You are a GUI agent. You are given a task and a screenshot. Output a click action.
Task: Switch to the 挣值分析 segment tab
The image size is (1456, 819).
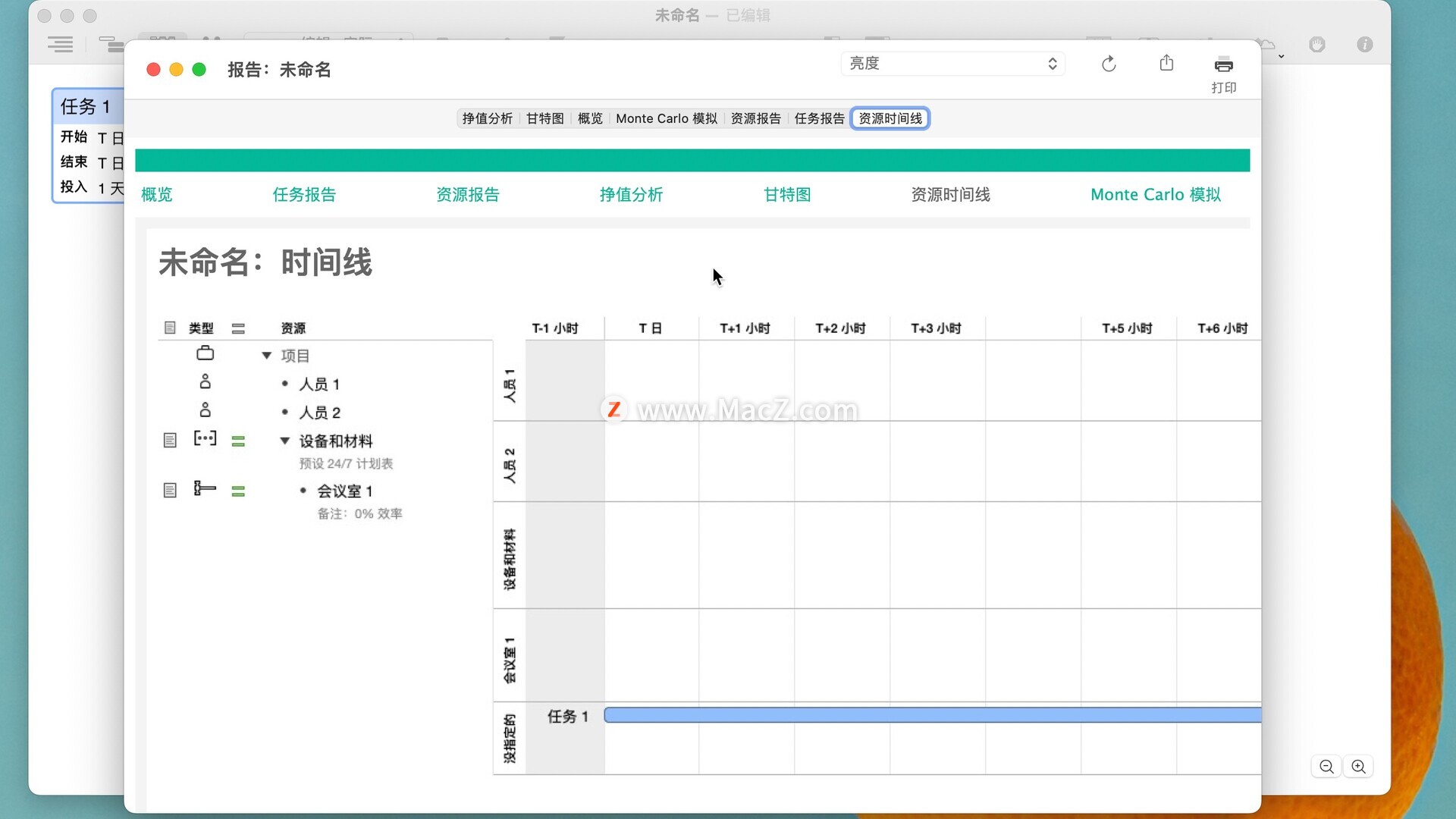[x=487, y=118]
